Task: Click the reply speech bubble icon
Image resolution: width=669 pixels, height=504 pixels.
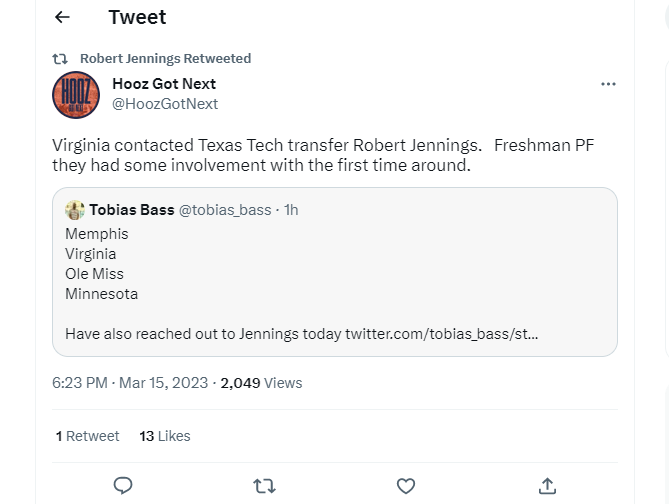Action: (x=123, y=486)
